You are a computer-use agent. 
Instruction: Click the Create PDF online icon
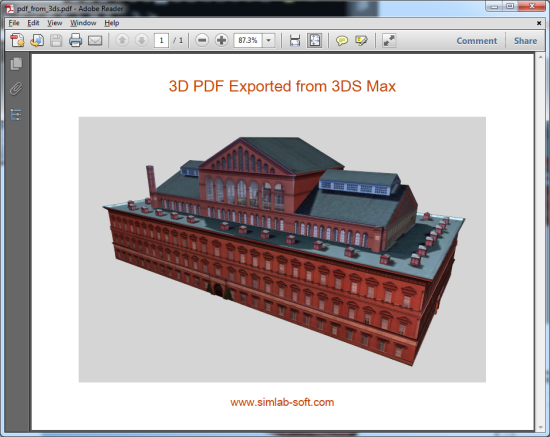tap(17, 40)
